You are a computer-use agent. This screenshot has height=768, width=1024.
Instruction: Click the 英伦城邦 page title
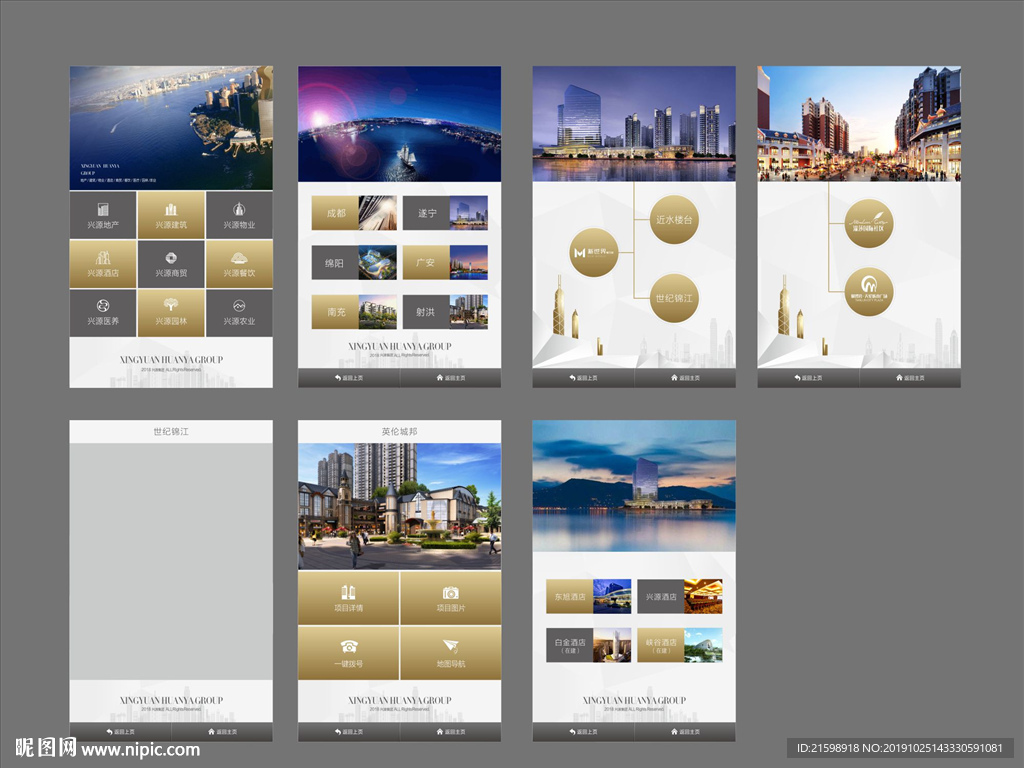tap(400, 432)
